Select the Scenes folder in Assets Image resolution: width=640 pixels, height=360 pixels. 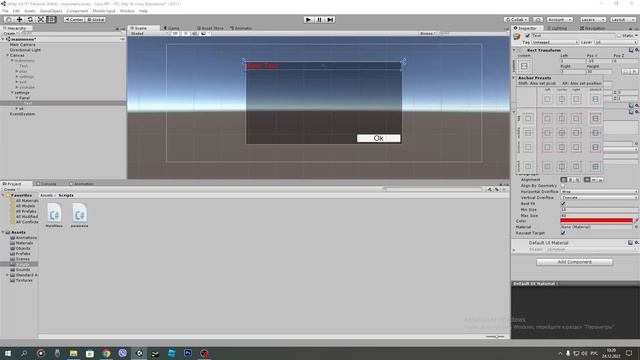click(x=22, y=259)
